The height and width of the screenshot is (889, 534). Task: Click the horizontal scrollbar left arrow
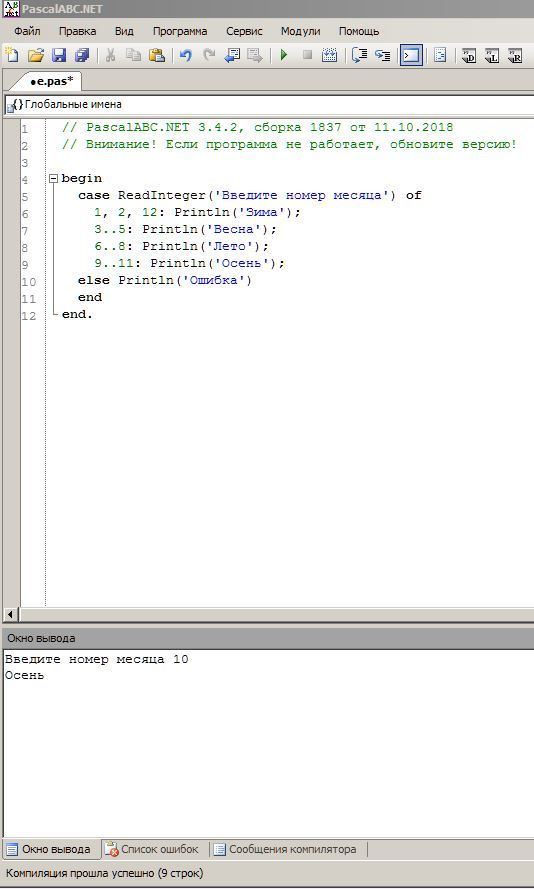click(x=10, y=614)
